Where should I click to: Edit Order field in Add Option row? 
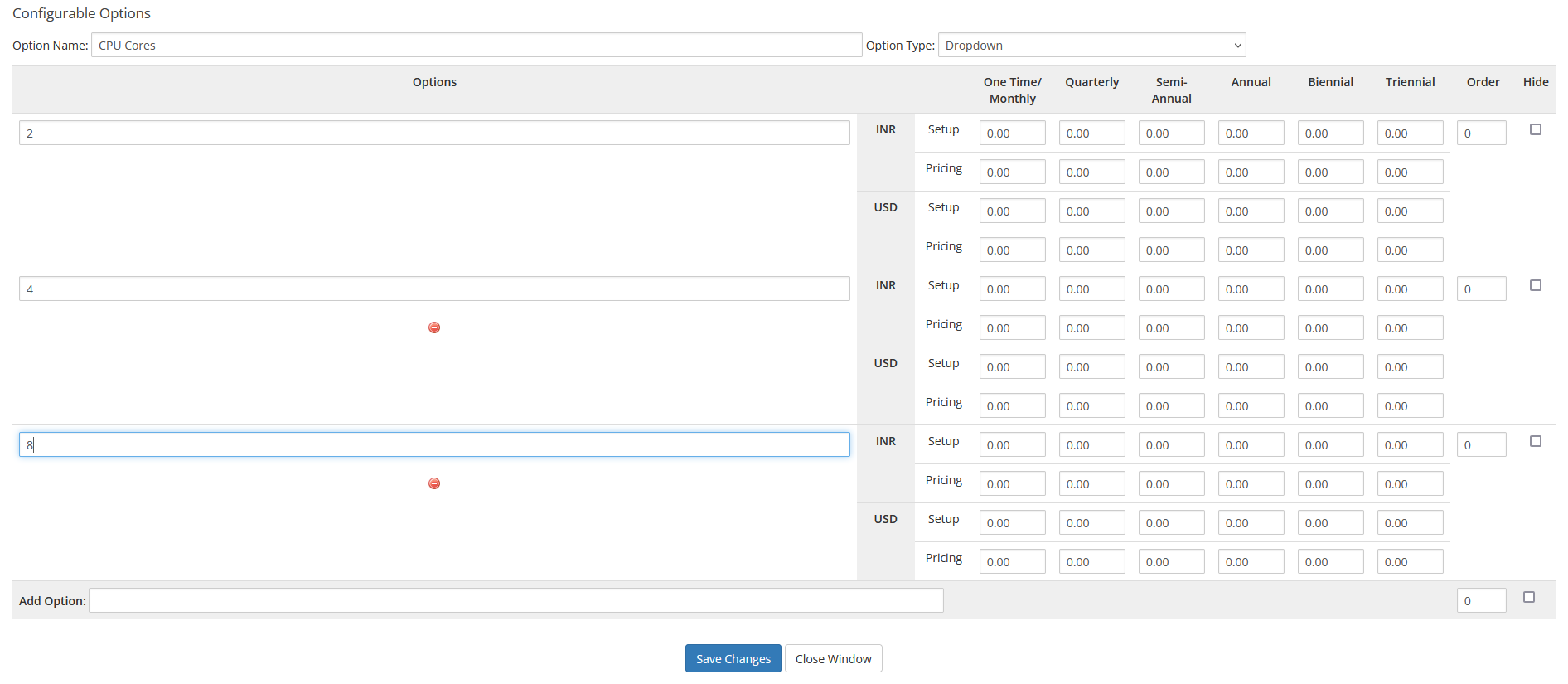click(1482, 600)
